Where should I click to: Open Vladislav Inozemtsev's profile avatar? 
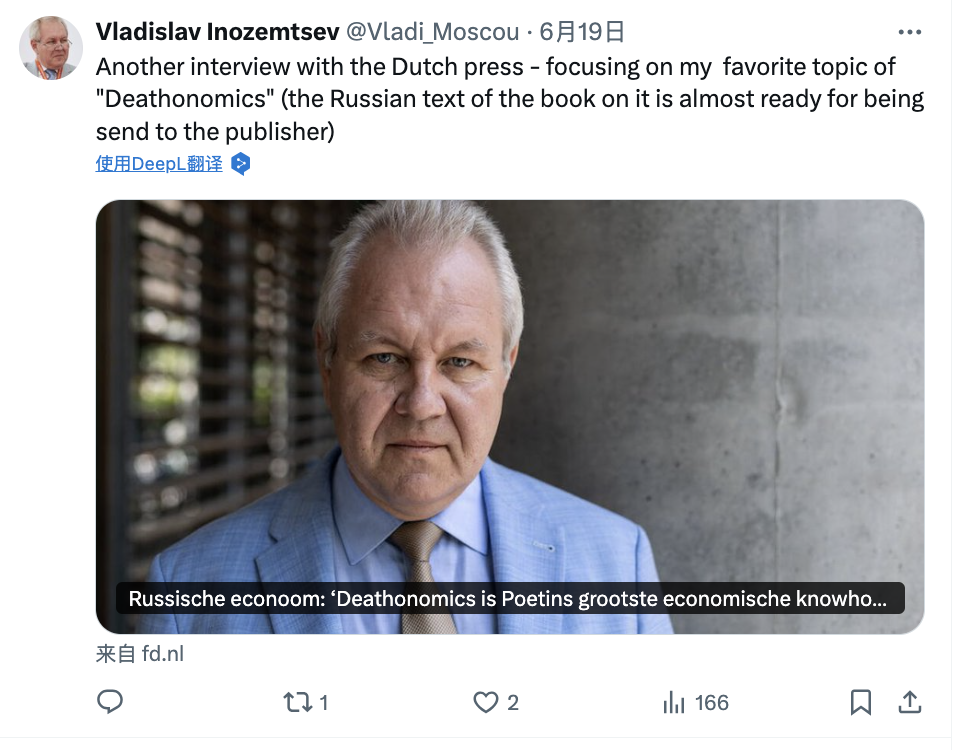[51, 48]
